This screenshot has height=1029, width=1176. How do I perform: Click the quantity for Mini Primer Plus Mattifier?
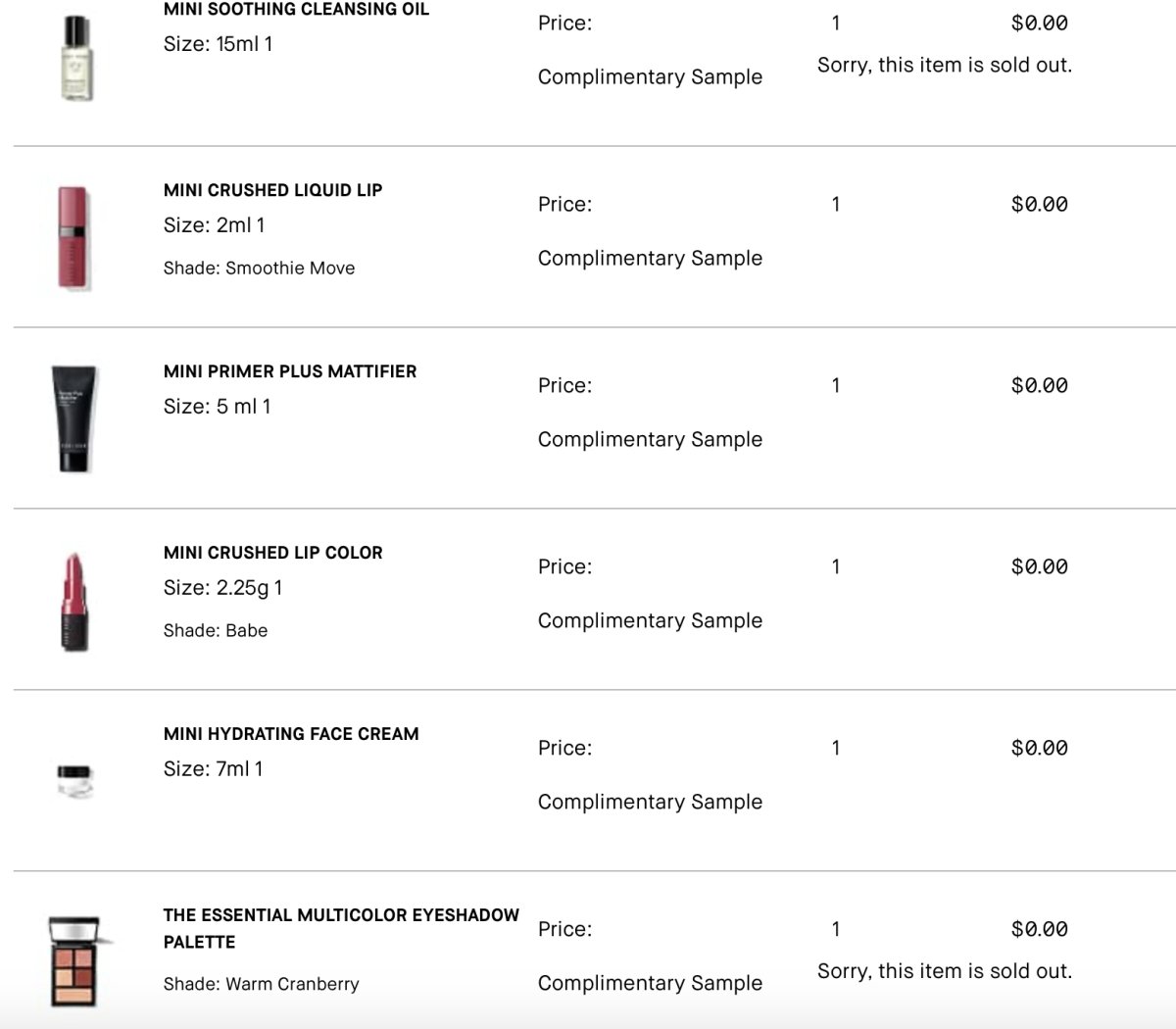point(836,386)
